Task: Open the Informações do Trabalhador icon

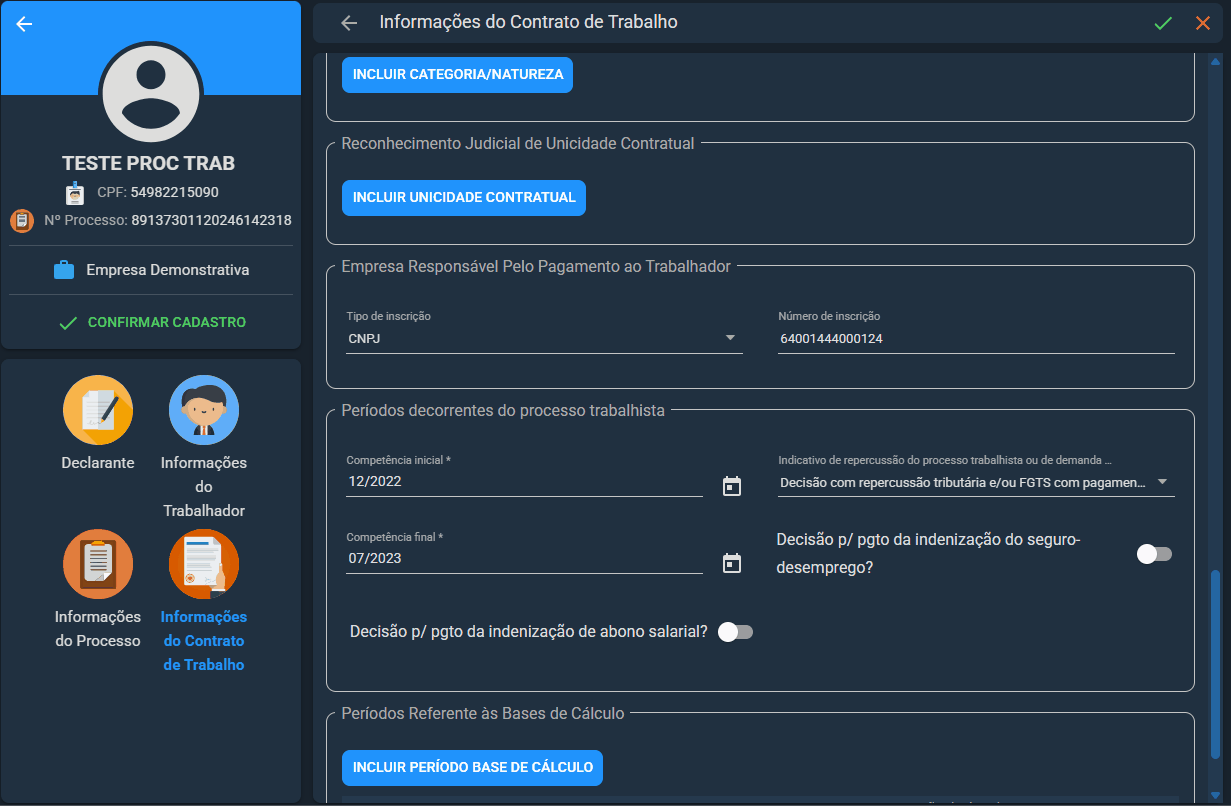Action: (204, 410)
